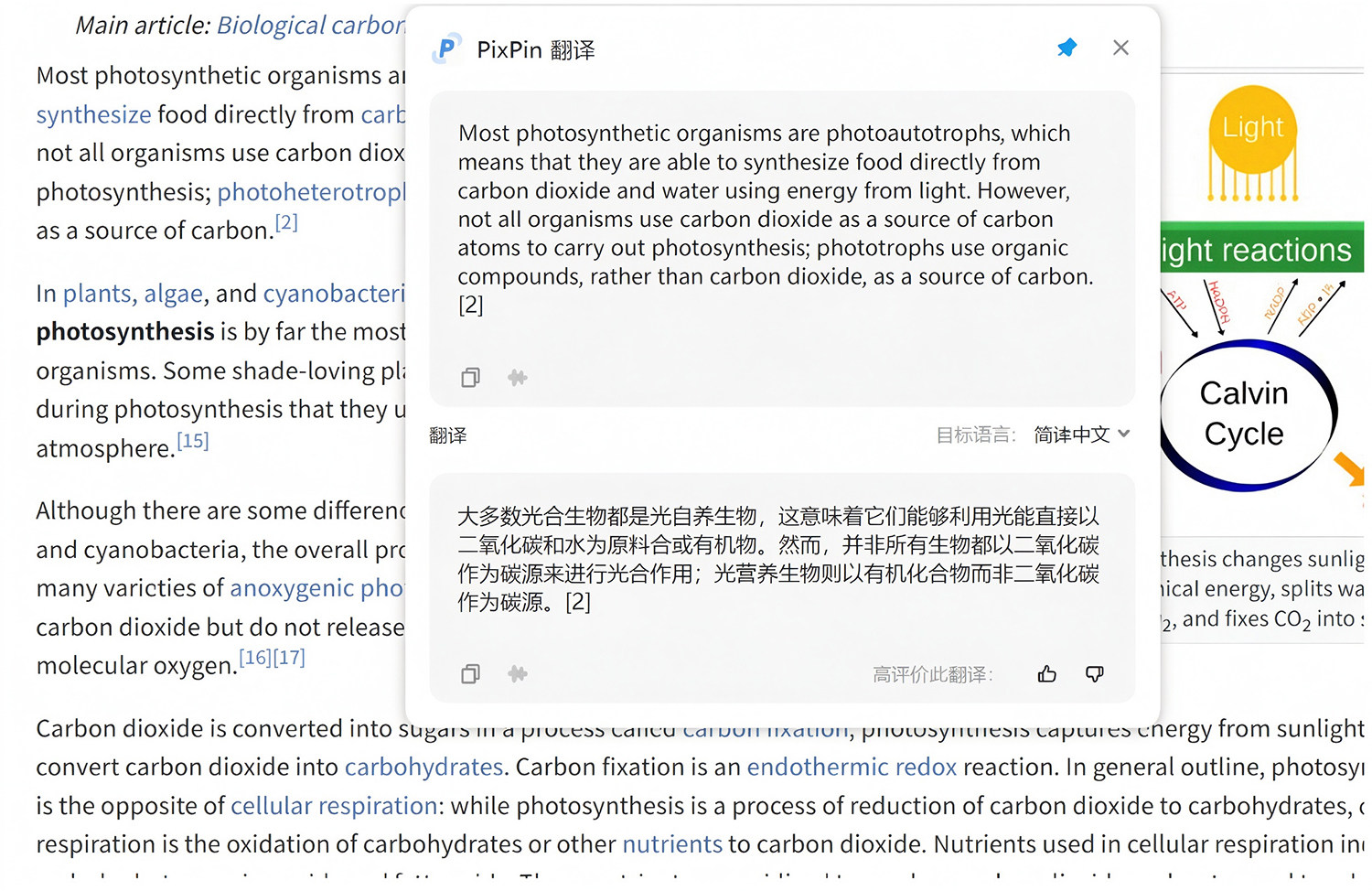Viewport: 1372px width, 891px height.
Task: Close the PixPin translation popup
Action: 1120,48
